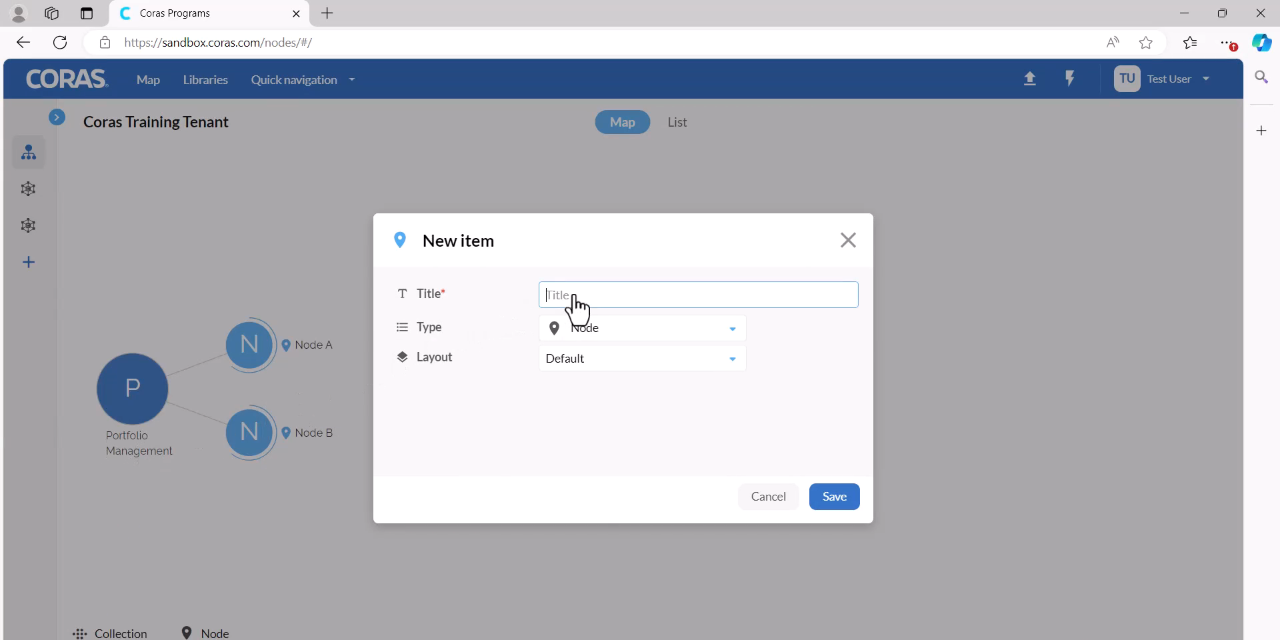Click the first network icon in sidebar
1280x640 pixels.
point(28,189)
